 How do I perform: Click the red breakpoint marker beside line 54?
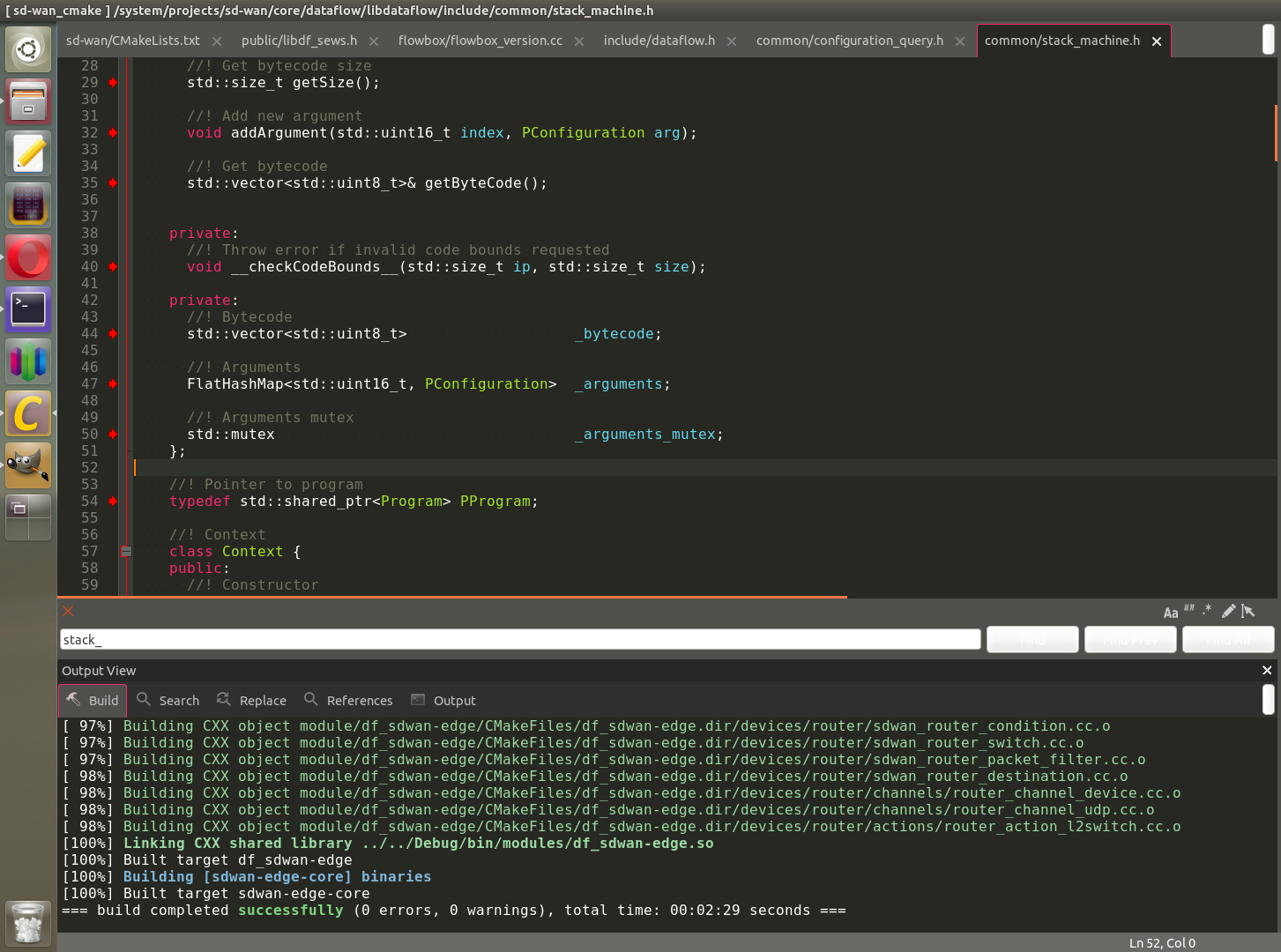click(x=112, y=502)
